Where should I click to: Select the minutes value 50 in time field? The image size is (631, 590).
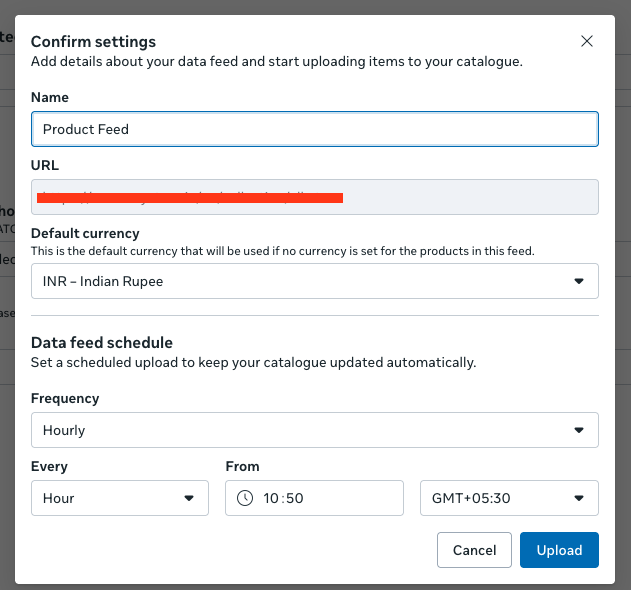point(294,498)
